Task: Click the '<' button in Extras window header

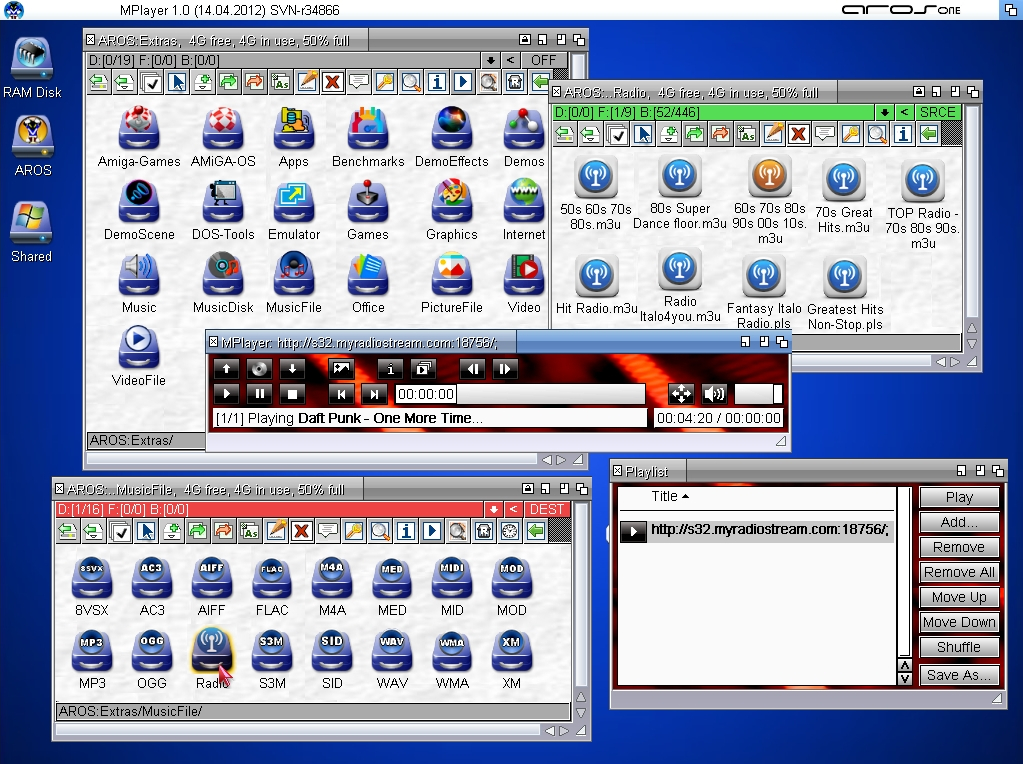Action: point(510,61)
